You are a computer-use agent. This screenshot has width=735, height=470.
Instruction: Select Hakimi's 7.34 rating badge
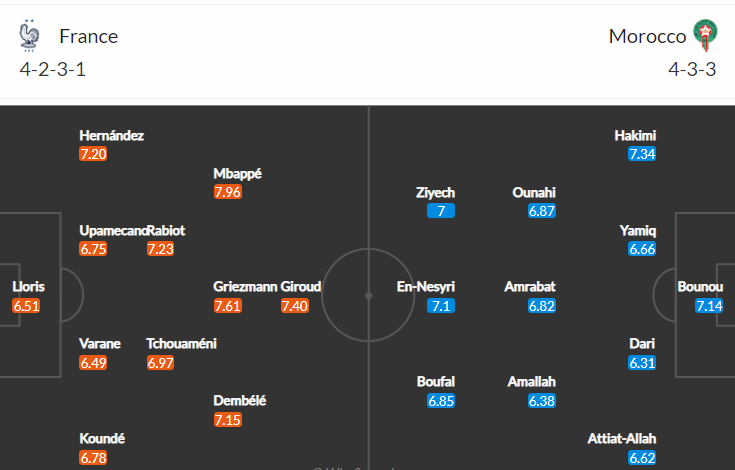coord(642,154)
